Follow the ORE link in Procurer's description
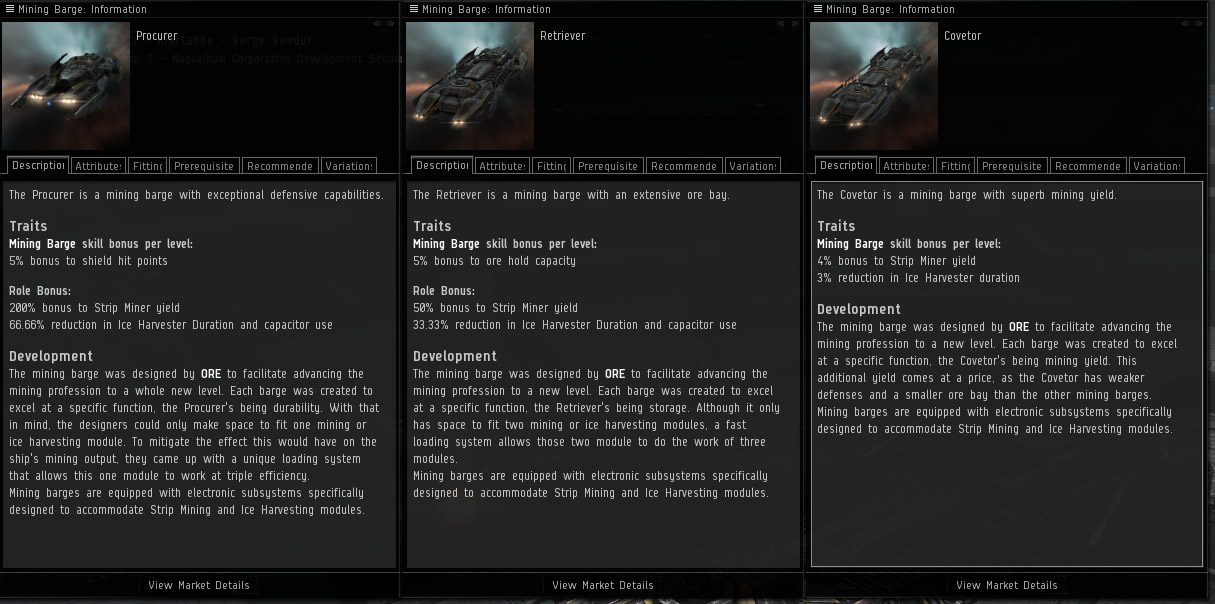The image size is (1215, 604). (x=211, y=374)
